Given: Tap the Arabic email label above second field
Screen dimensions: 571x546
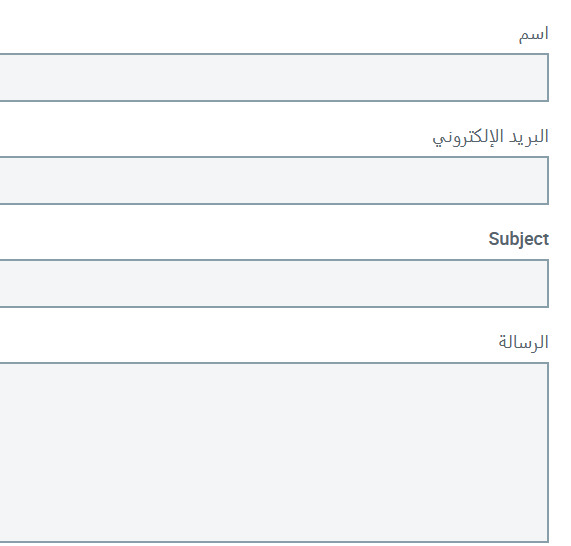Looking at the screenshot, I should (x=491, y=138).
